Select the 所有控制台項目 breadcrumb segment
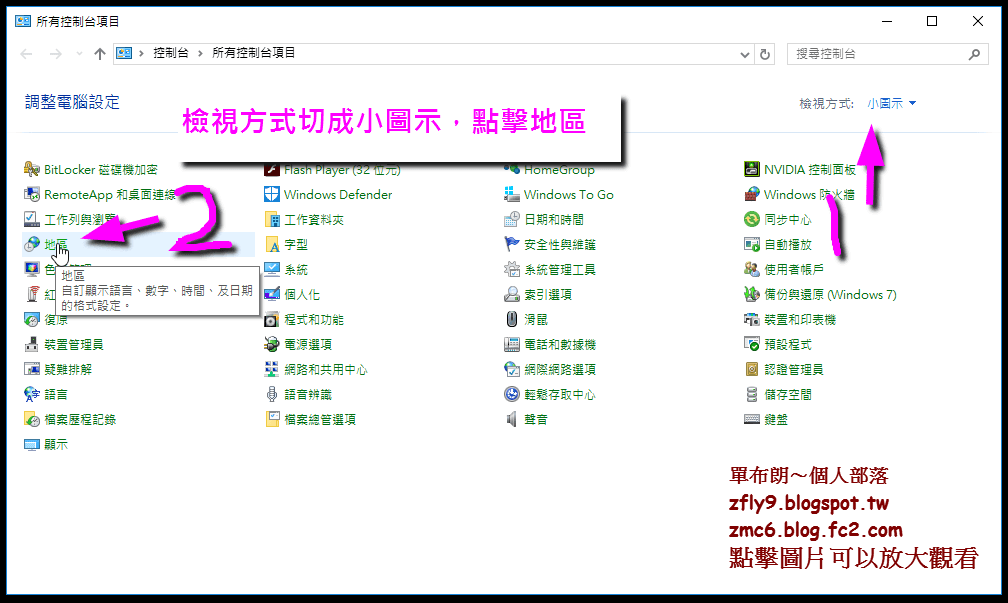 coord(254,53)
